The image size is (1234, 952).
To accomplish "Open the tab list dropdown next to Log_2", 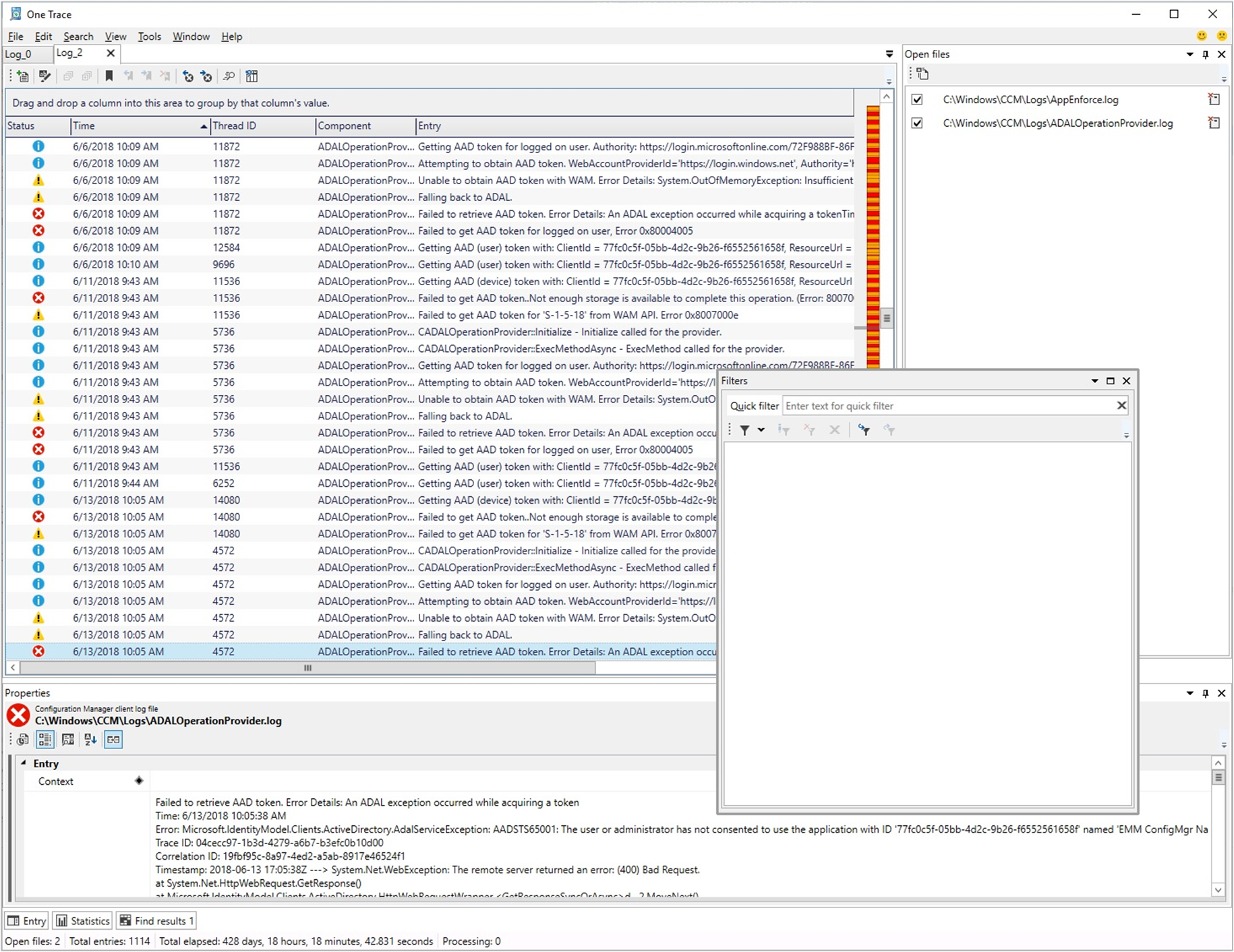I will 889,53.
